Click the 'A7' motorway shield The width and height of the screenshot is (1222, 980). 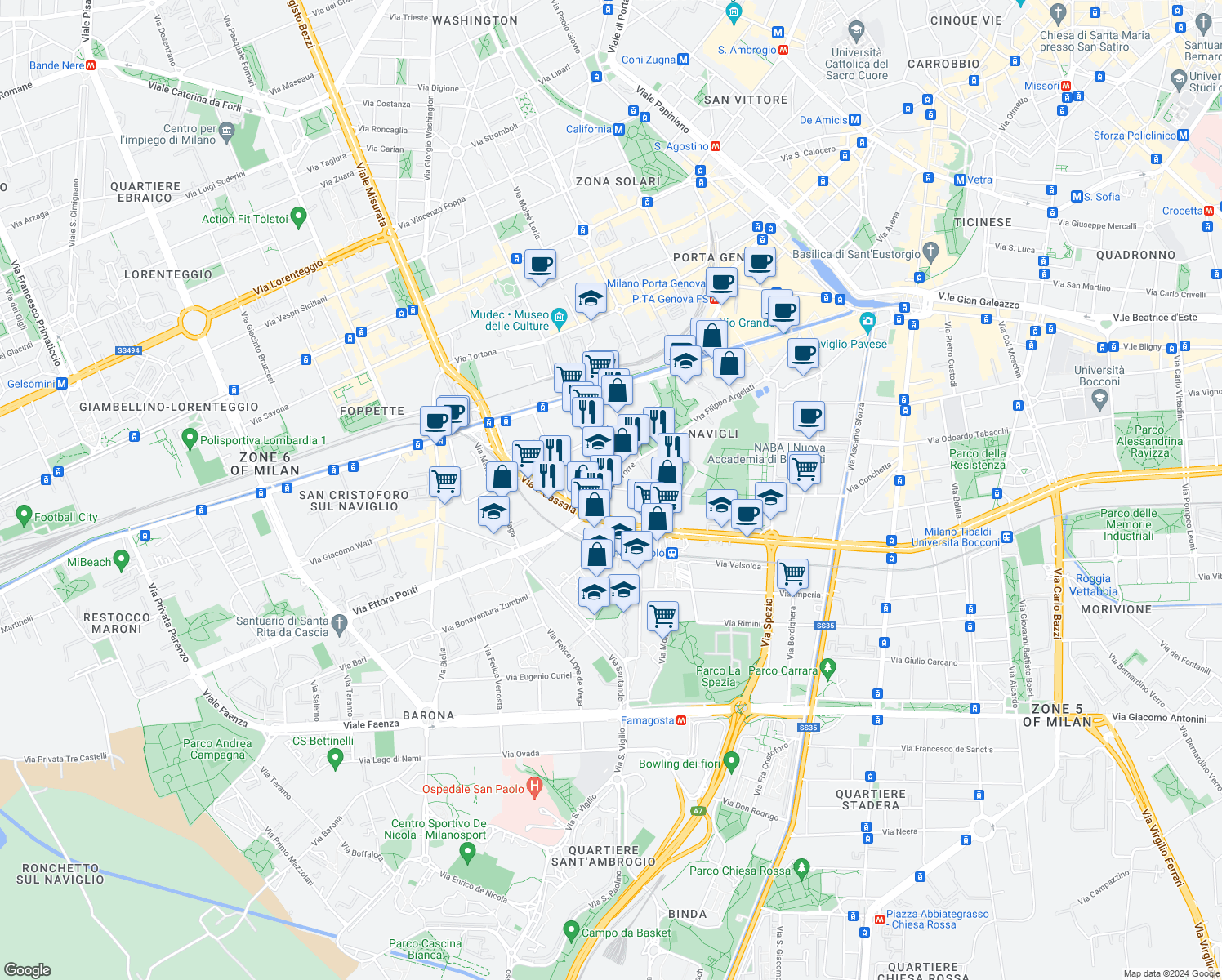coord(698,811)
